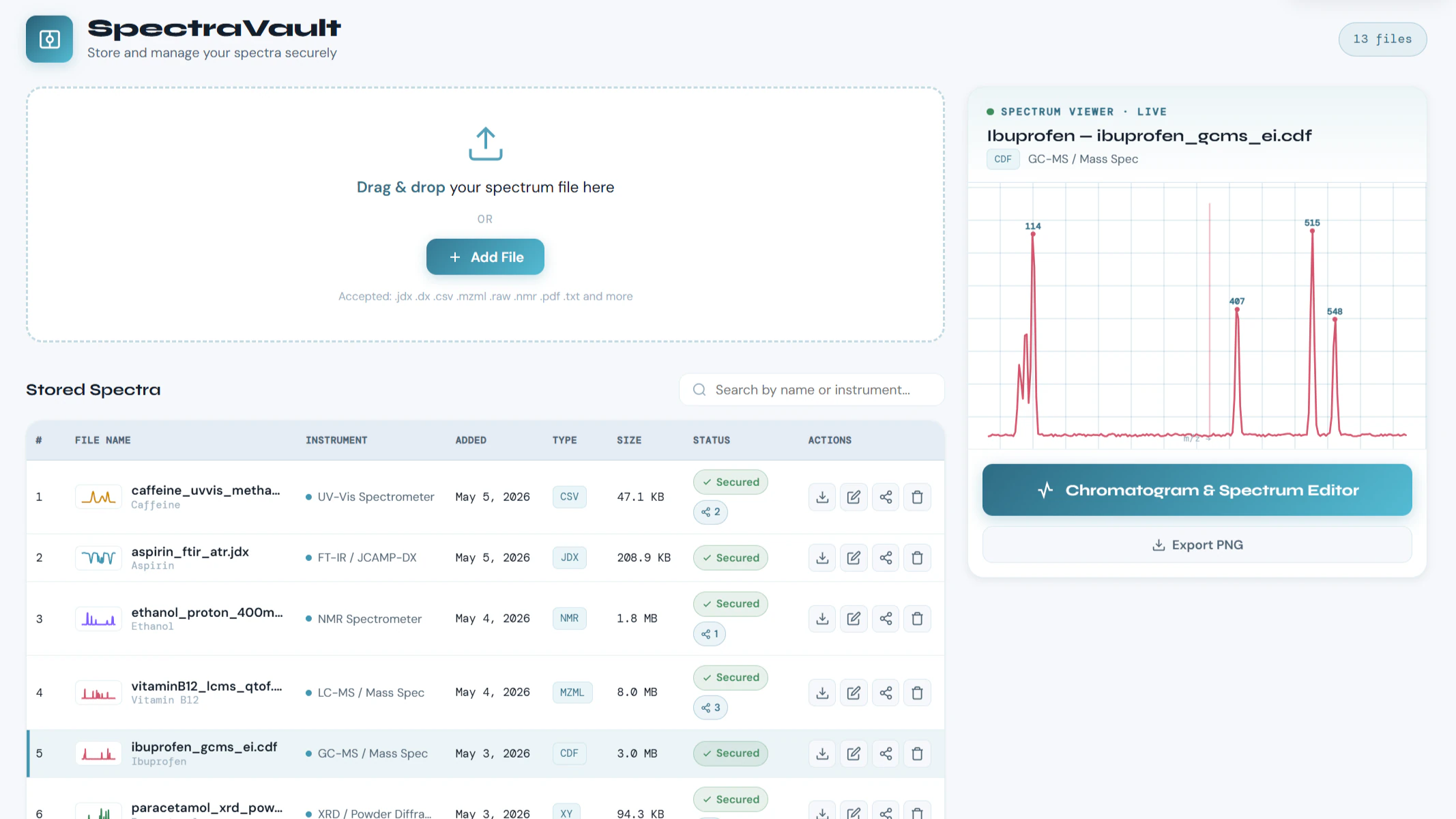Download the vitaminB12_lcms file
Screen dimensions: 1456x819
[822, 693]
